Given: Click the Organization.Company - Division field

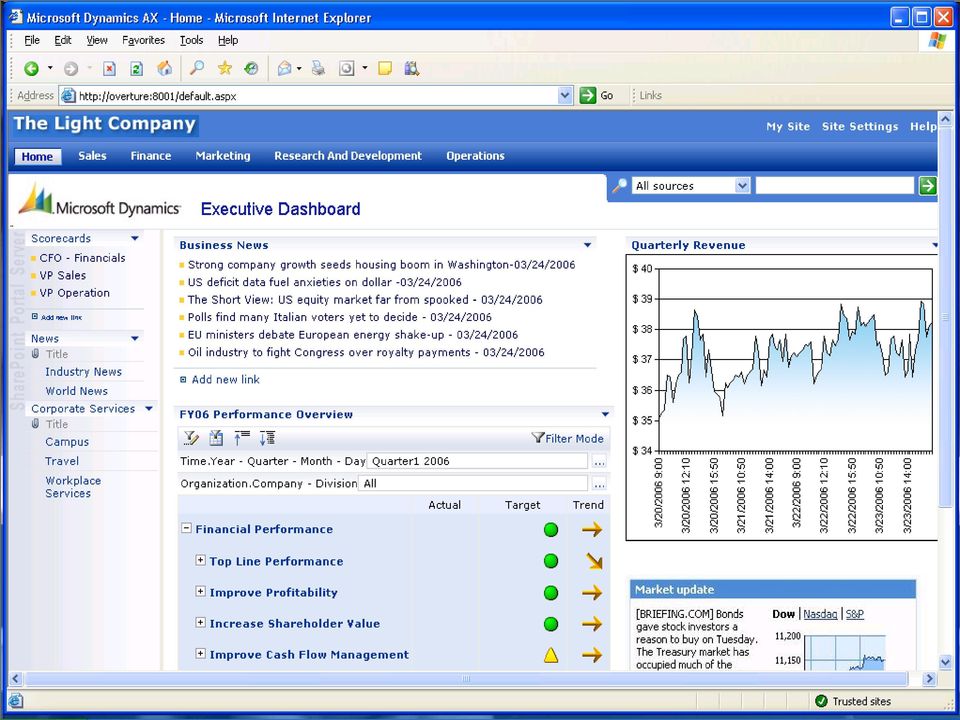Looking at the screenshot, I should coord(473,484).
